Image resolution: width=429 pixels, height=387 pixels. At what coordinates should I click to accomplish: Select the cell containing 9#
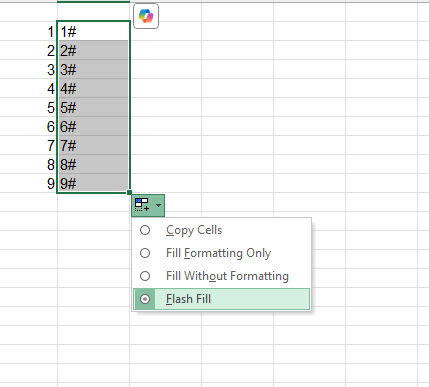[94, 183]
